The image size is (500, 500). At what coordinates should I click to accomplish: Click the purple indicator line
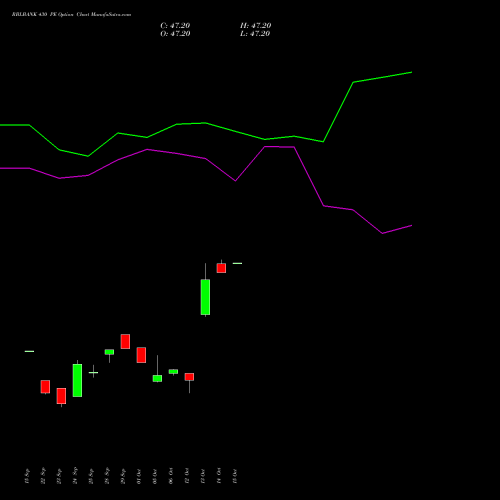206,159
